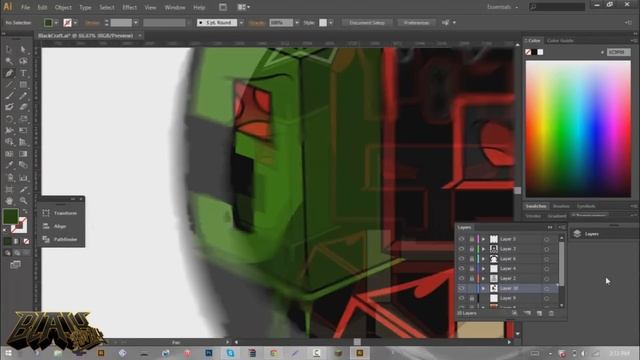Toggle visibility eye of Layer 2
Screen dimensions: 640x360
click(x=461, y=278)
